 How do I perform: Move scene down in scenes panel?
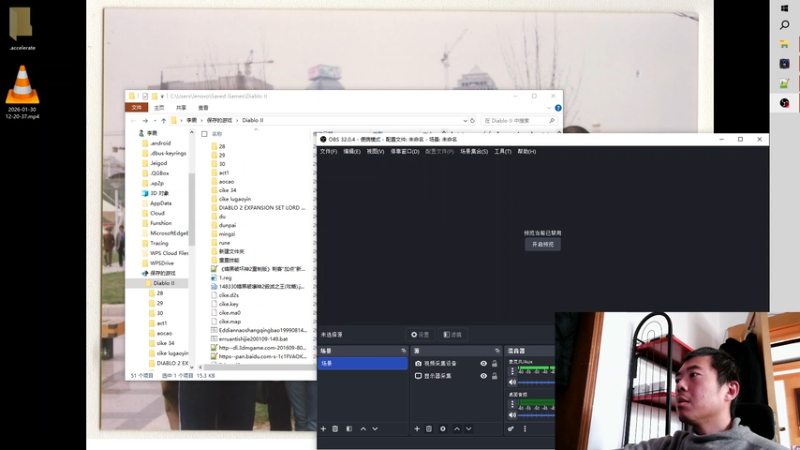coord(375,429)
